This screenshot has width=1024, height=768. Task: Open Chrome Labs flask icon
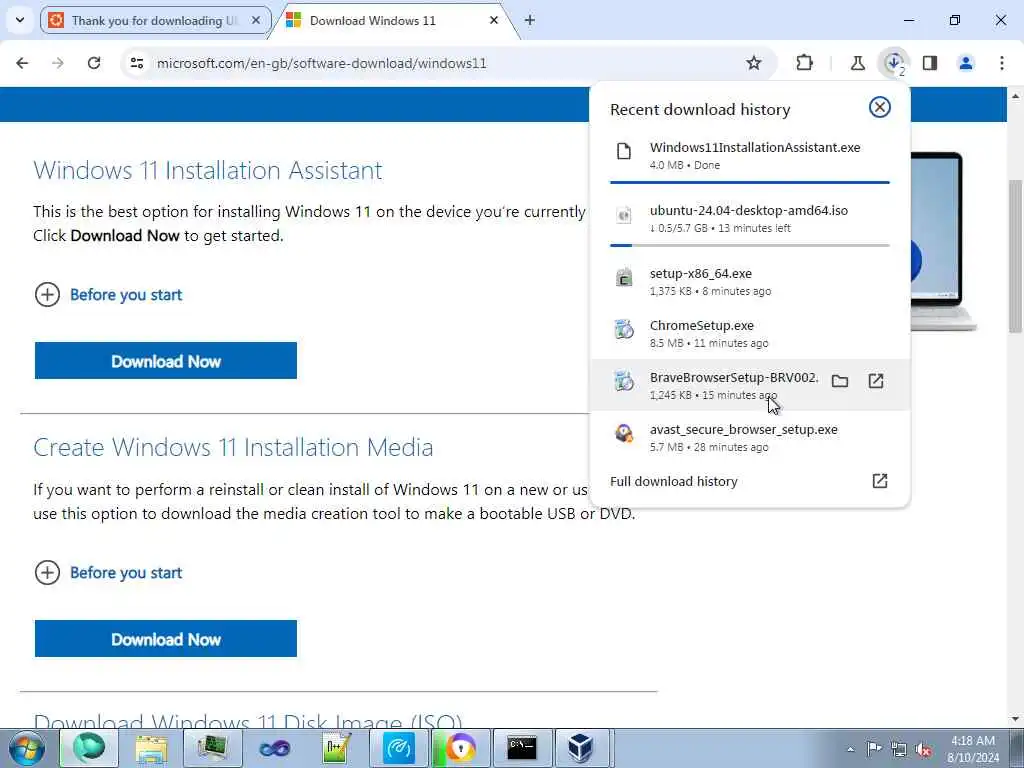point(857,63)
